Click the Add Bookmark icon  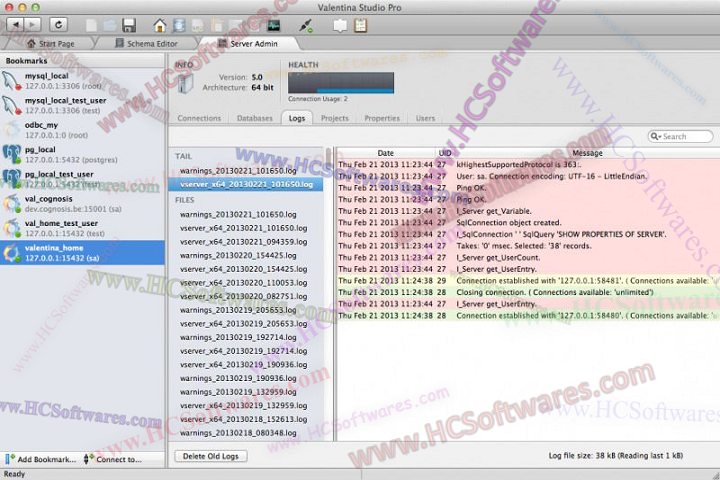[x=10, y=459]
